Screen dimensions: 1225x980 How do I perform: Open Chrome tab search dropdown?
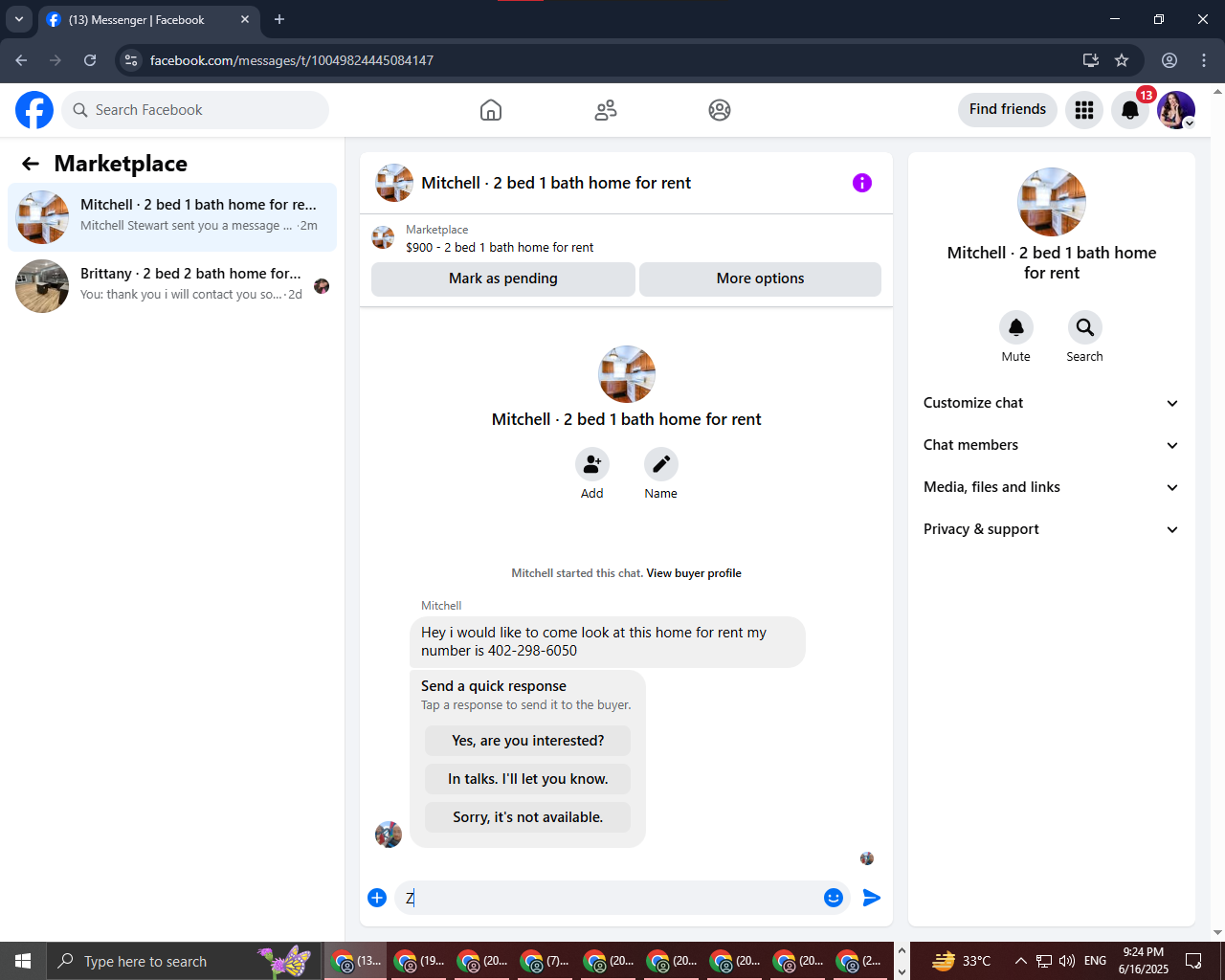tap(18, 19)
